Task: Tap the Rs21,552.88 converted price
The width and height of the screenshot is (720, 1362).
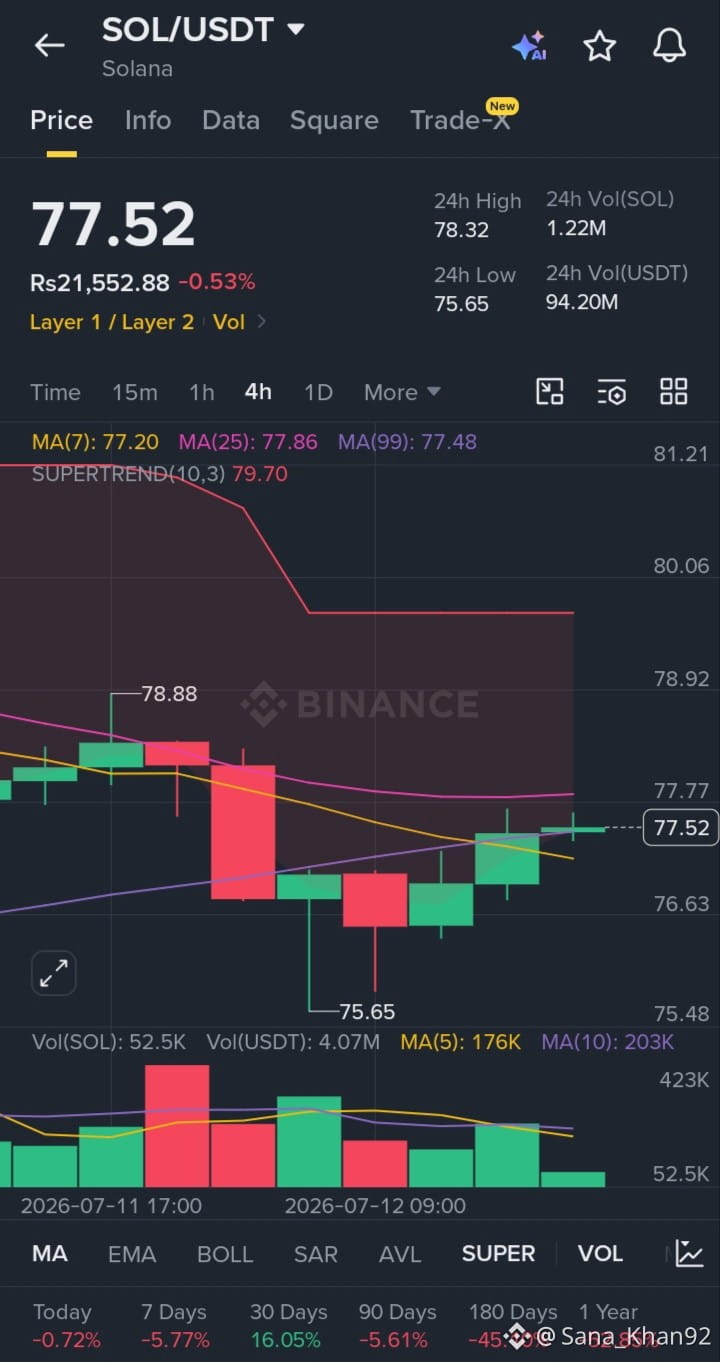Action: [100, 283]
